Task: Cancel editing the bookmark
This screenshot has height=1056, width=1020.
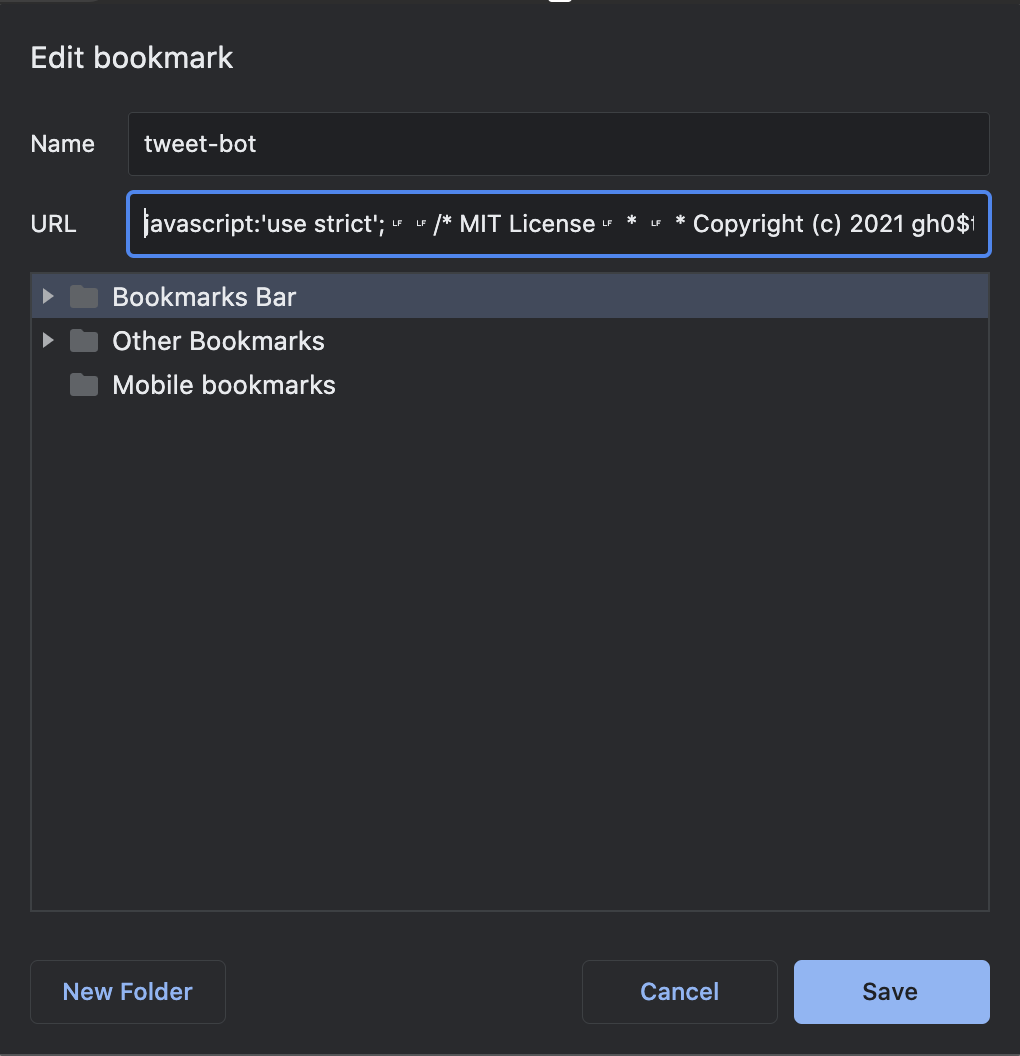Action: pyautogui.click(x=679, y=991)
